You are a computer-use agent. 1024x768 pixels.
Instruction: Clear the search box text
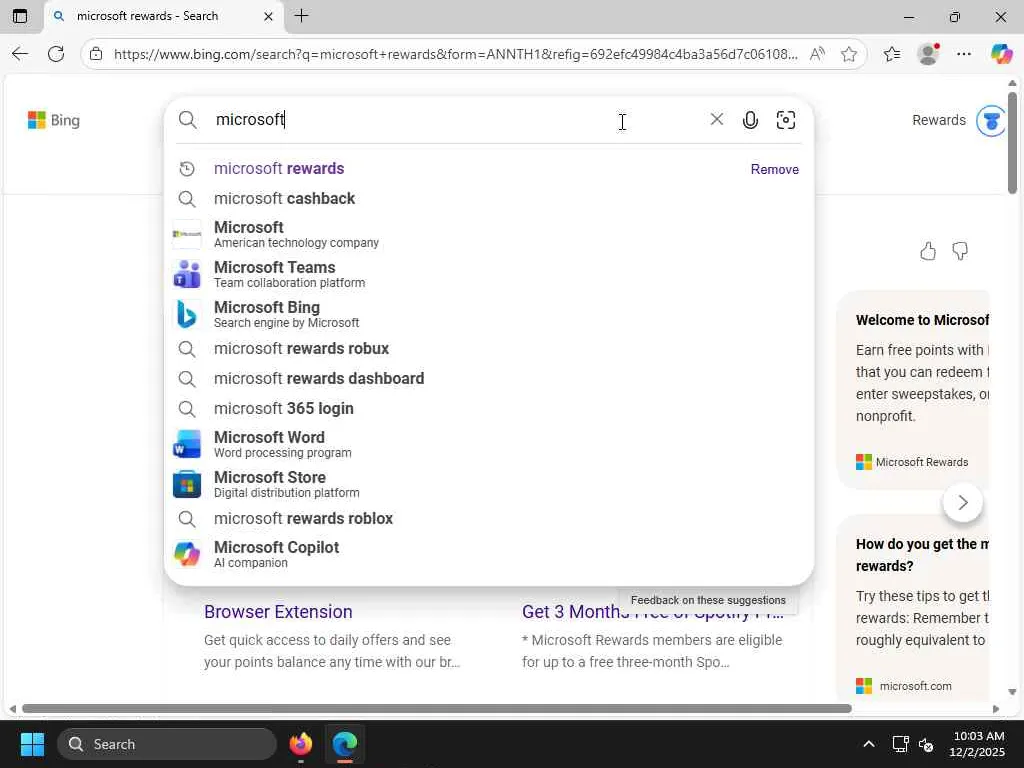click(716, 119)
